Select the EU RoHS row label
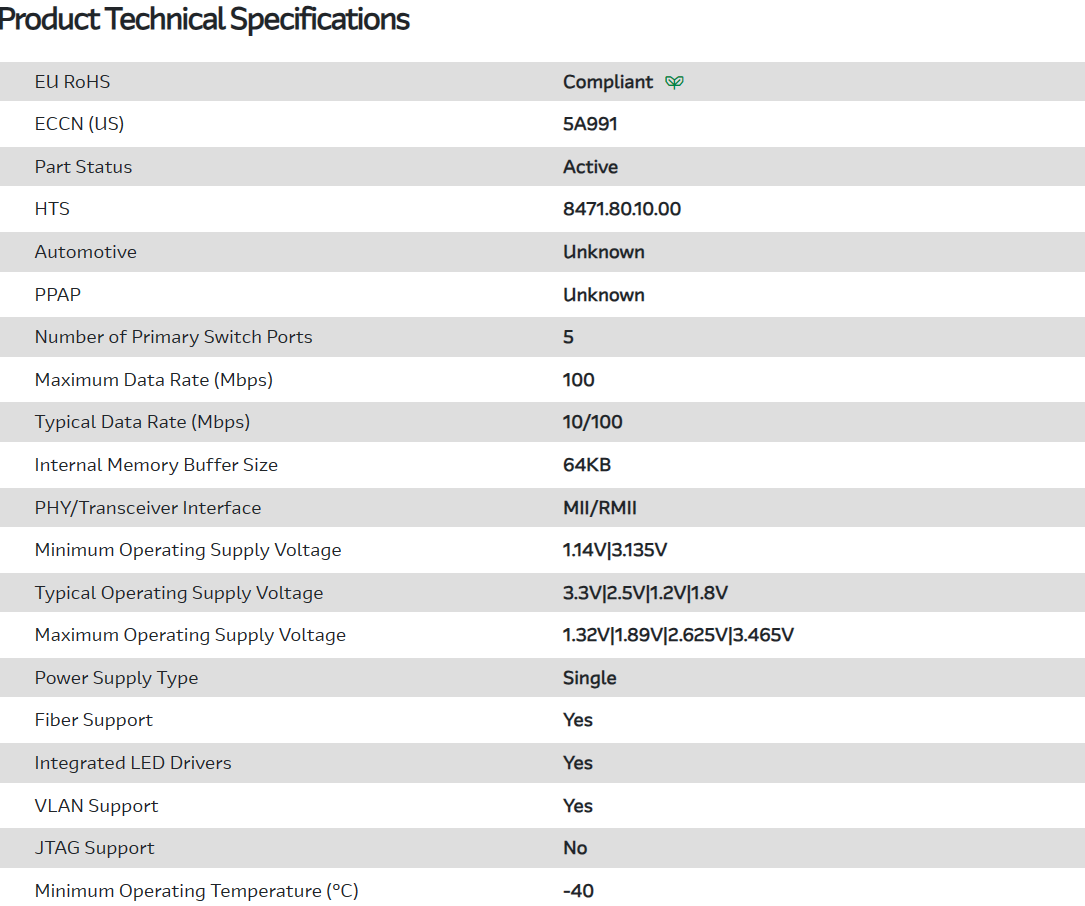 pyautogui.click(x=72, y=82)
